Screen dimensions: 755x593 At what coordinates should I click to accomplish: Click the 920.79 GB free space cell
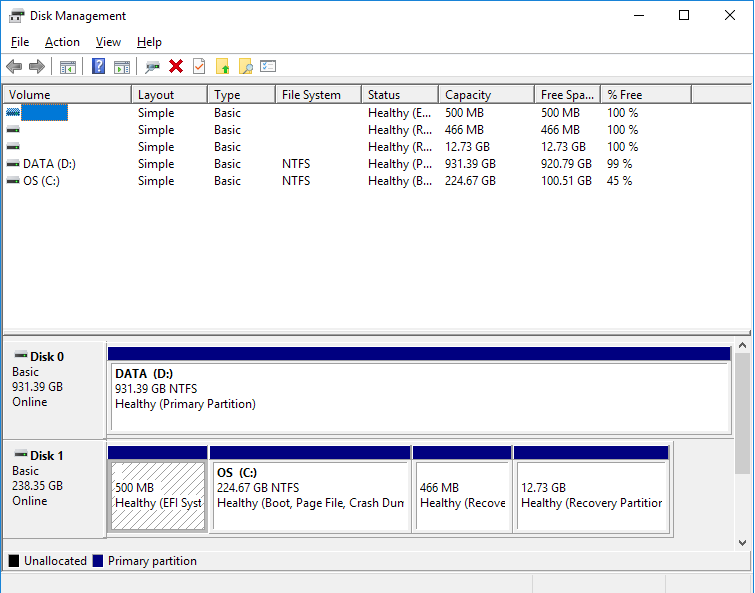click(x=566, y=164)
